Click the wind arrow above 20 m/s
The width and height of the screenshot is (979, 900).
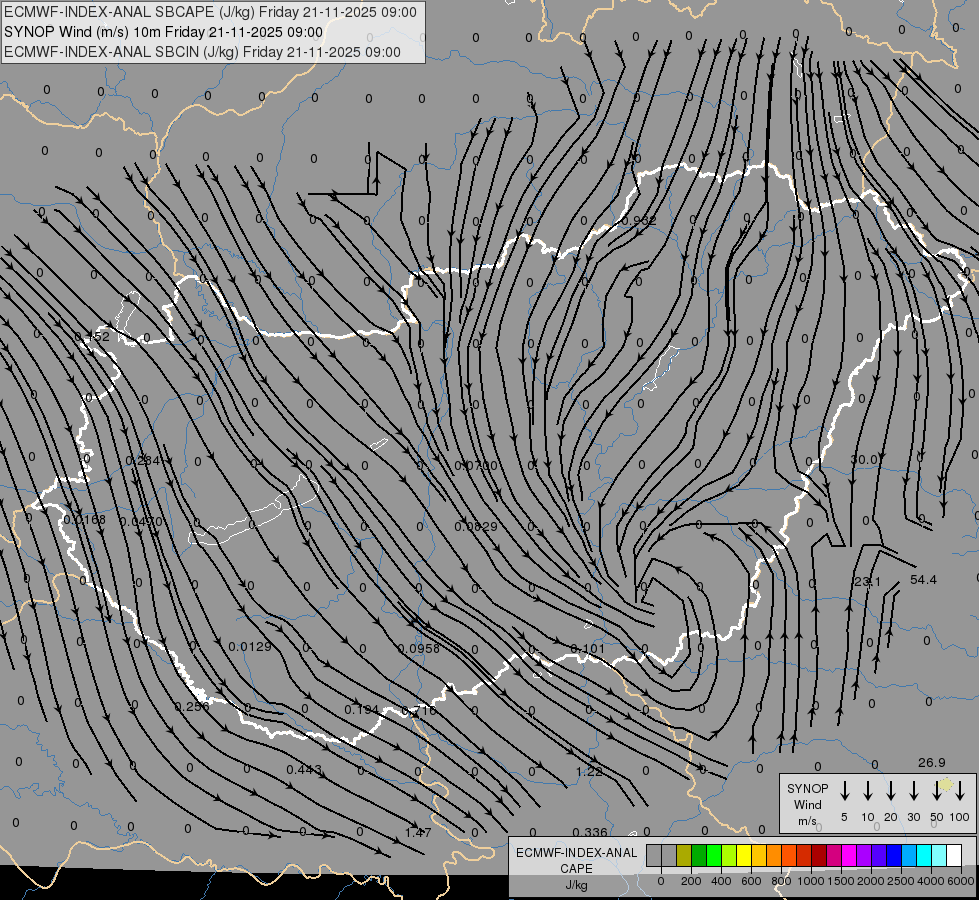(890, 790)
